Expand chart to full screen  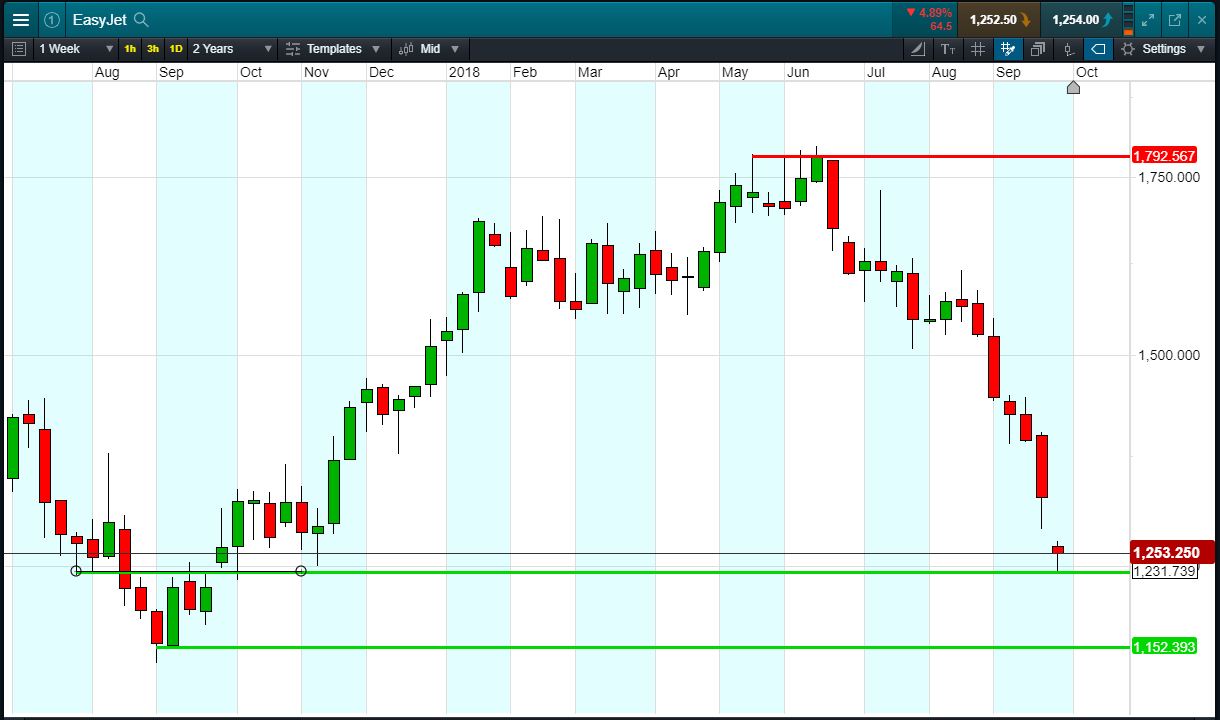click(1148, 19)
